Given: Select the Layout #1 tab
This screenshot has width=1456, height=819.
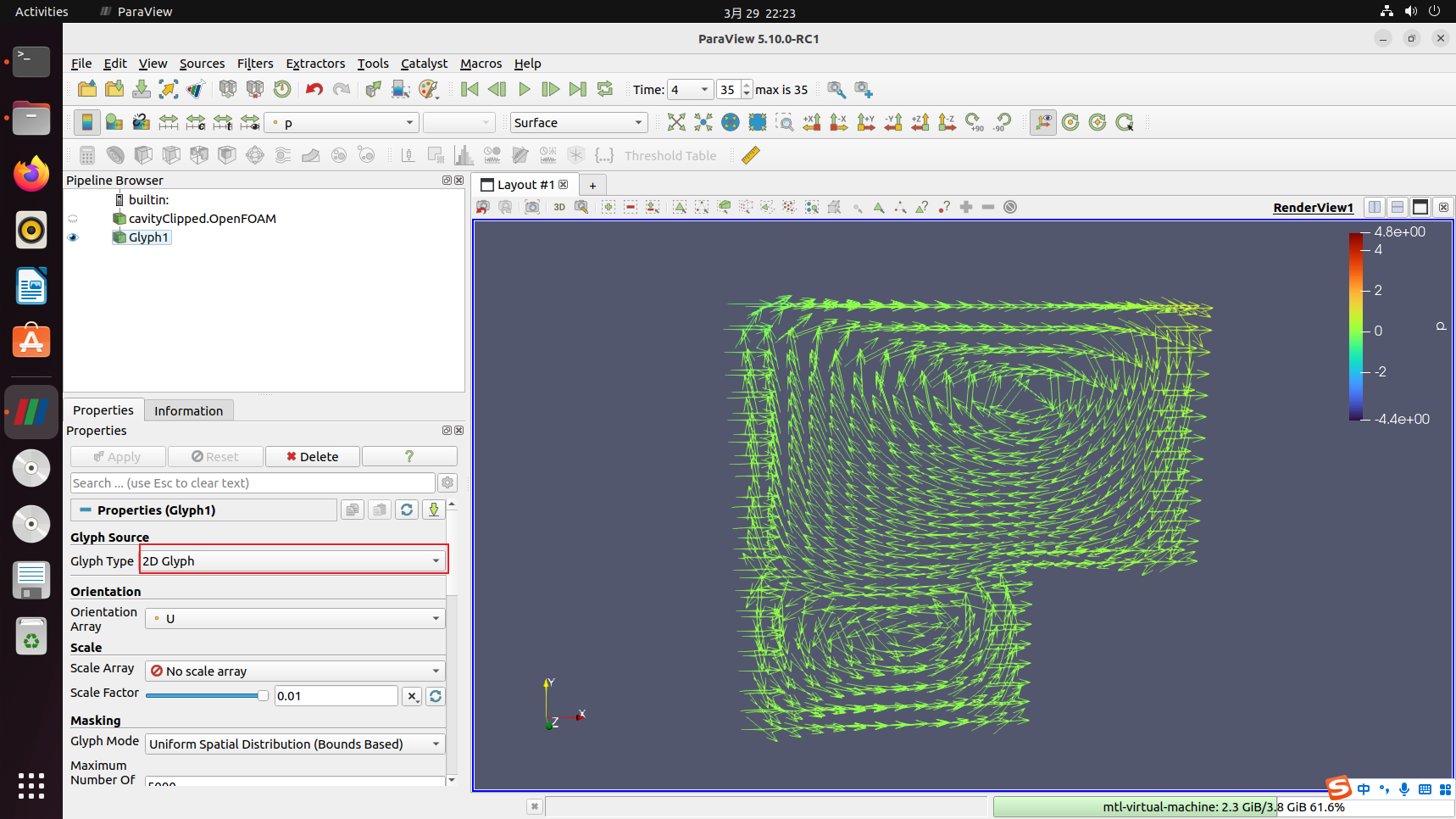Looking at the screenshot, I should (x=525, y=185).
